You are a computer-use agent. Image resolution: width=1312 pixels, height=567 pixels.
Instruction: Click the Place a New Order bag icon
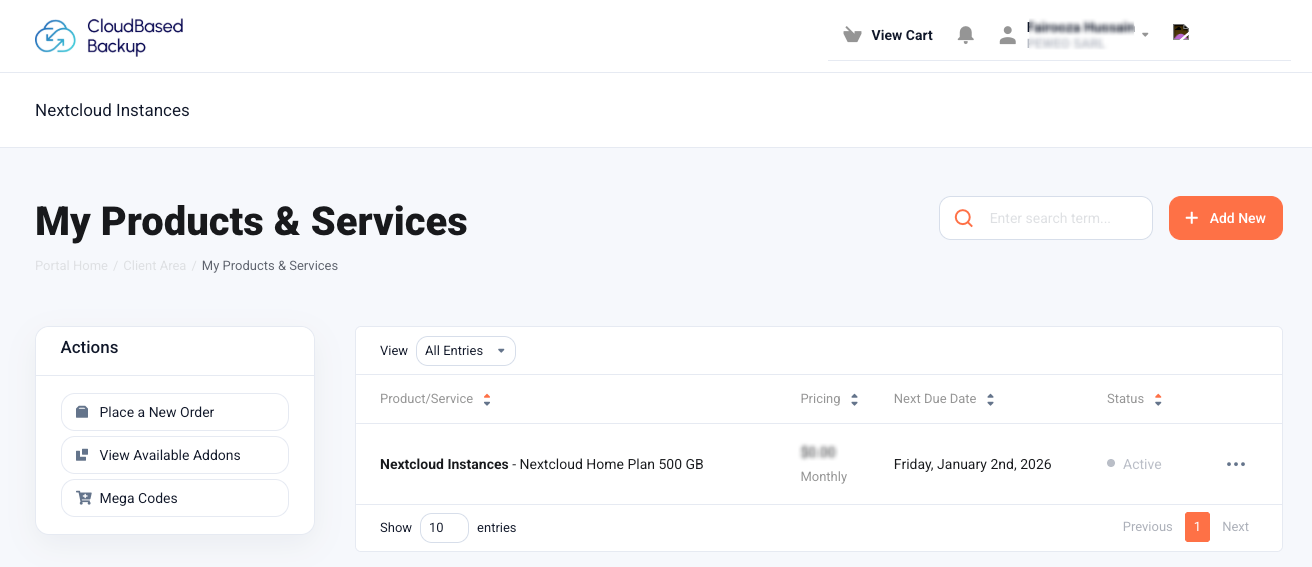tap(82, 412)
